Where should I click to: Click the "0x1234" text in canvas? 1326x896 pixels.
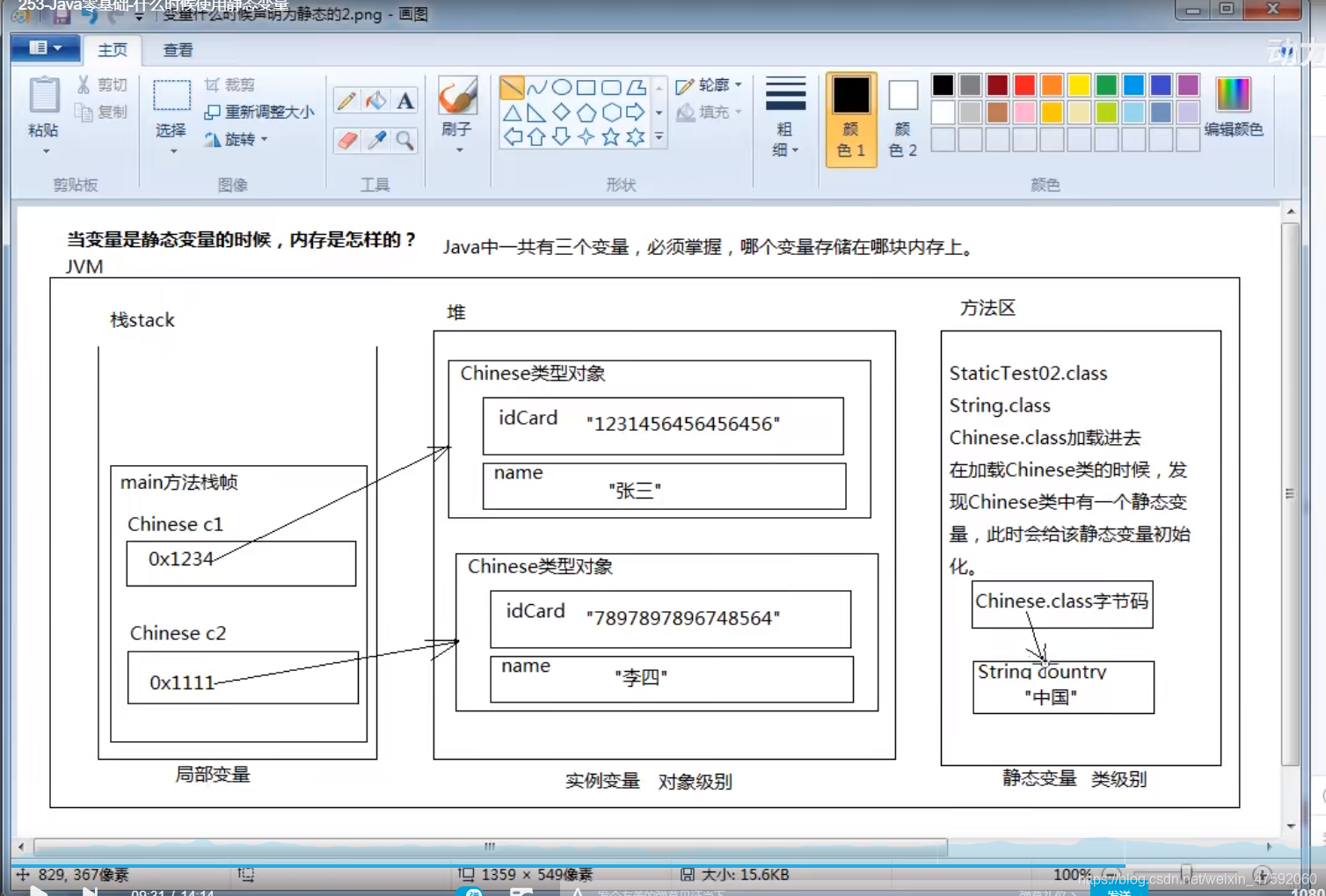pos(181,559)
